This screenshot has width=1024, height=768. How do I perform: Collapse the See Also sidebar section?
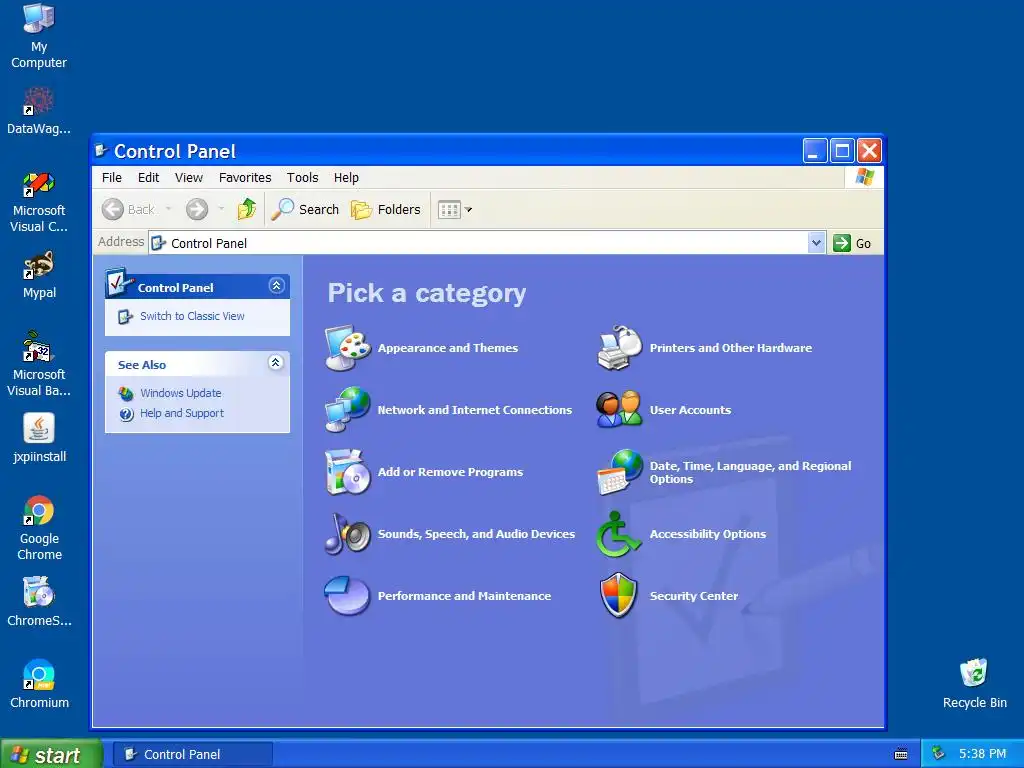pos(276,362)
